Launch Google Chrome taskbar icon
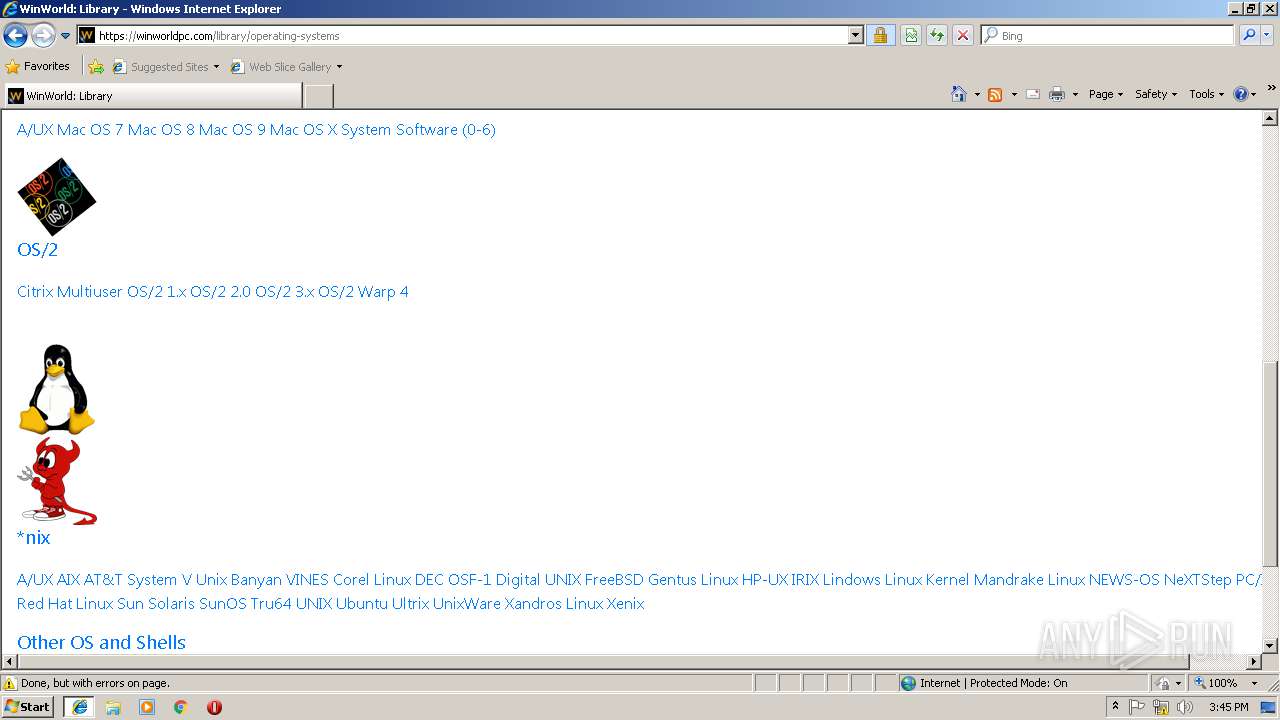 [180, 707]
